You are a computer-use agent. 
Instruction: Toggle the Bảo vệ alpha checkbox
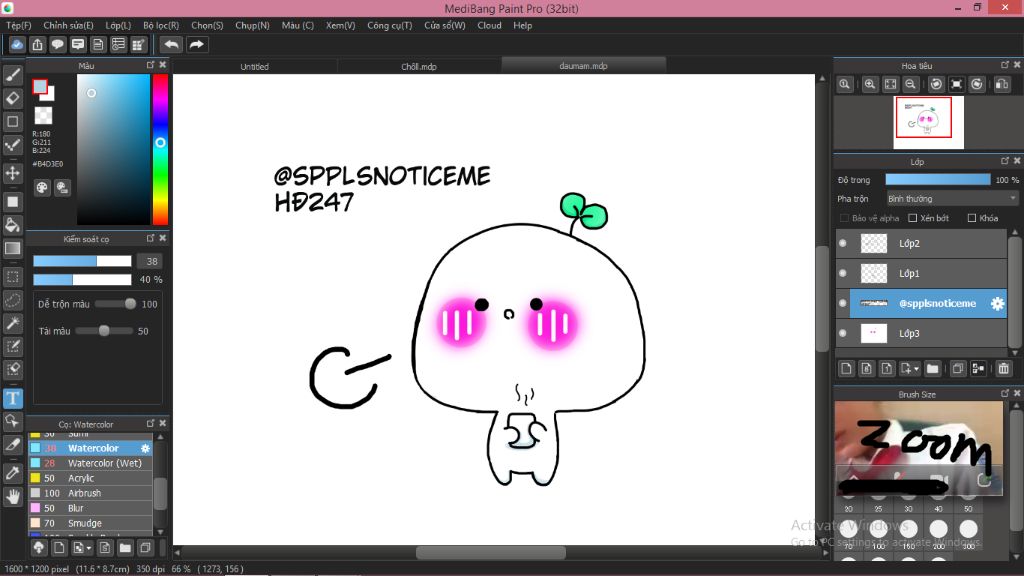(844, 218)
